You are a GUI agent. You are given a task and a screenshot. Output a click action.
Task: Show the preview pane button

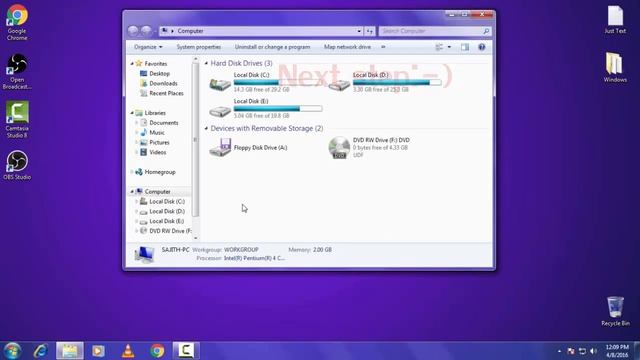(465, 47)
